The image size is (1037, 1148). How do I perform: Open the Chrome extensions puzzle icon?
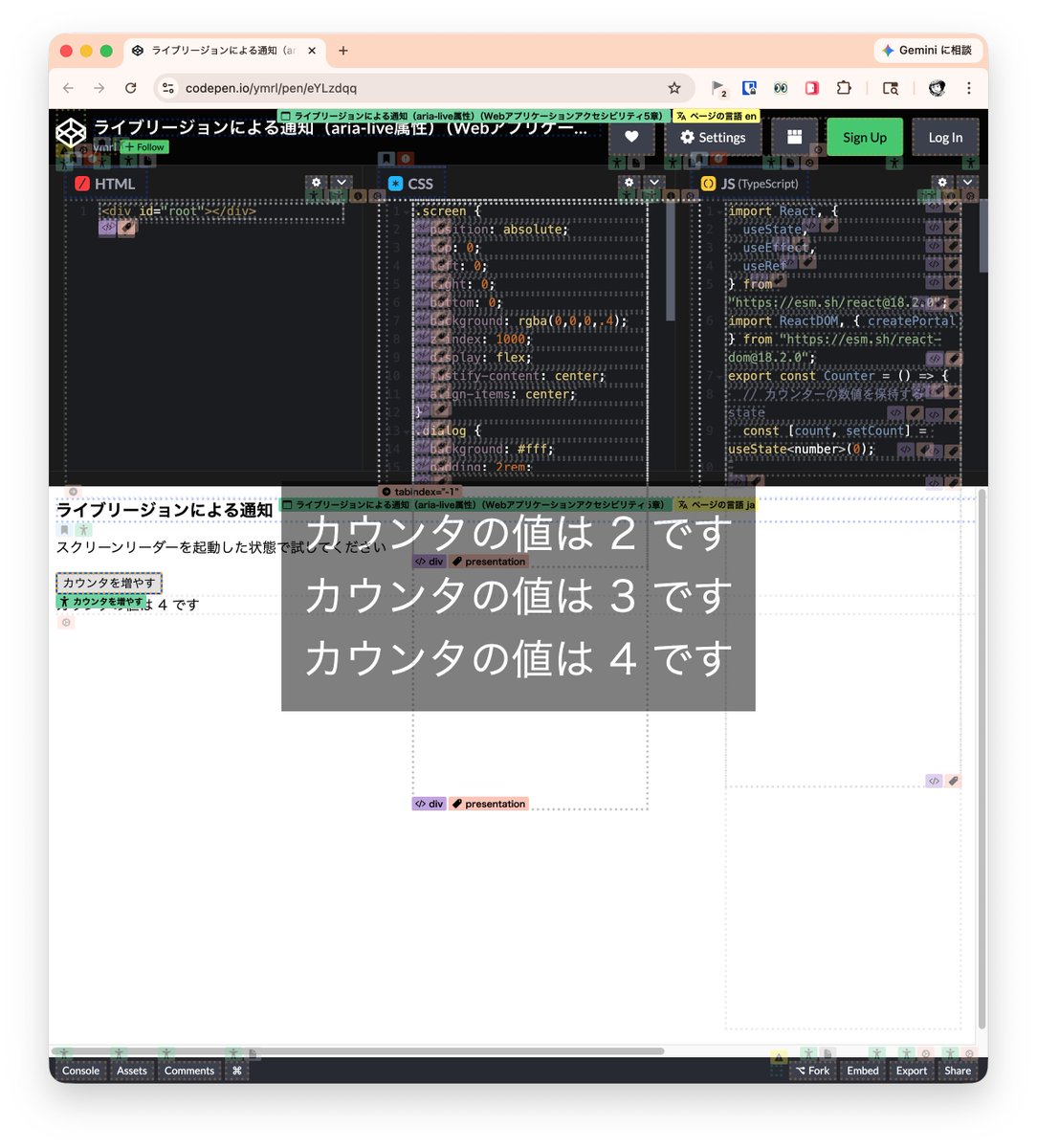[844, 88]
